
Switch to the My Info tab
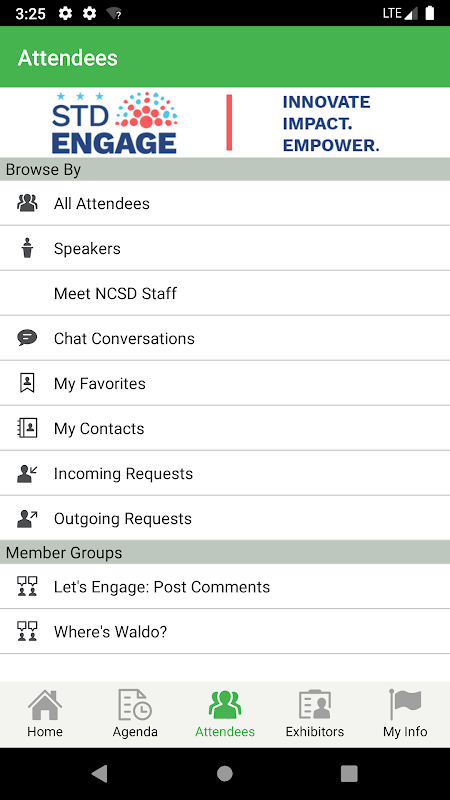405,714
